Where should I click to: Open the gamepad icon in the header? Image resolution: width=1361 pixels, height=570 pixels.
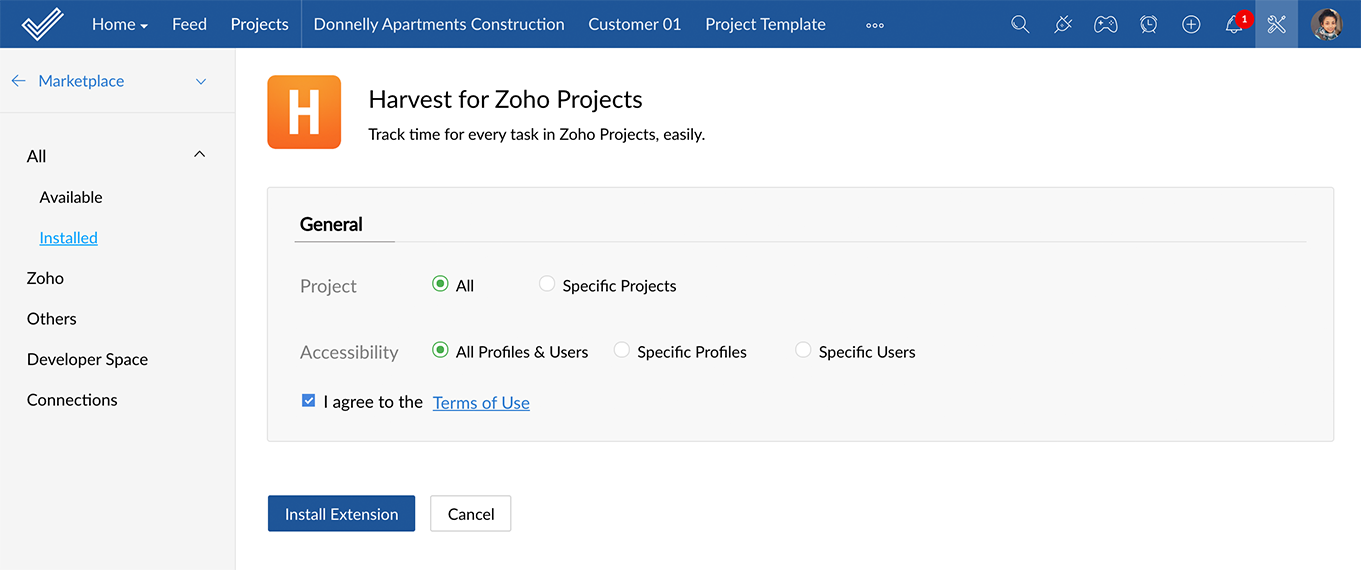coord(1105,24)
